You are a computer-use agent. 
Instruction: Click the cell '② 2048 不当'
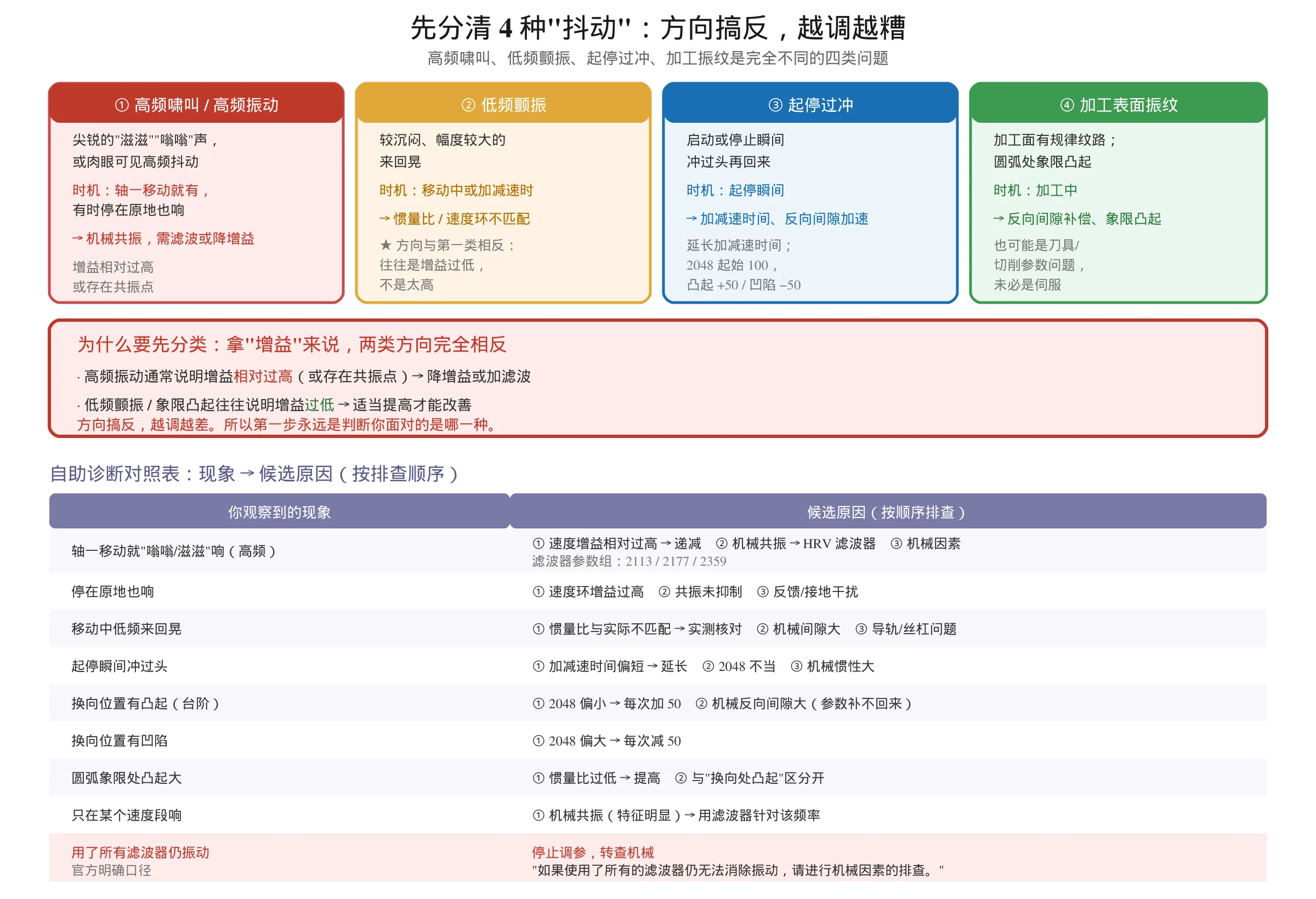coord(739,667)
